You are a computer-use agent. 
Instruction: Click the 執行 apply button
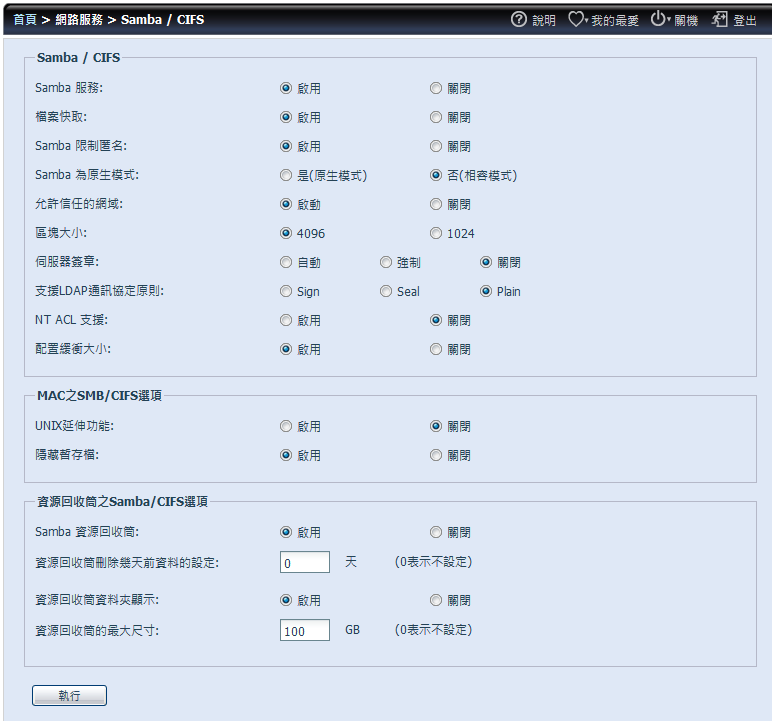point(69,695)
